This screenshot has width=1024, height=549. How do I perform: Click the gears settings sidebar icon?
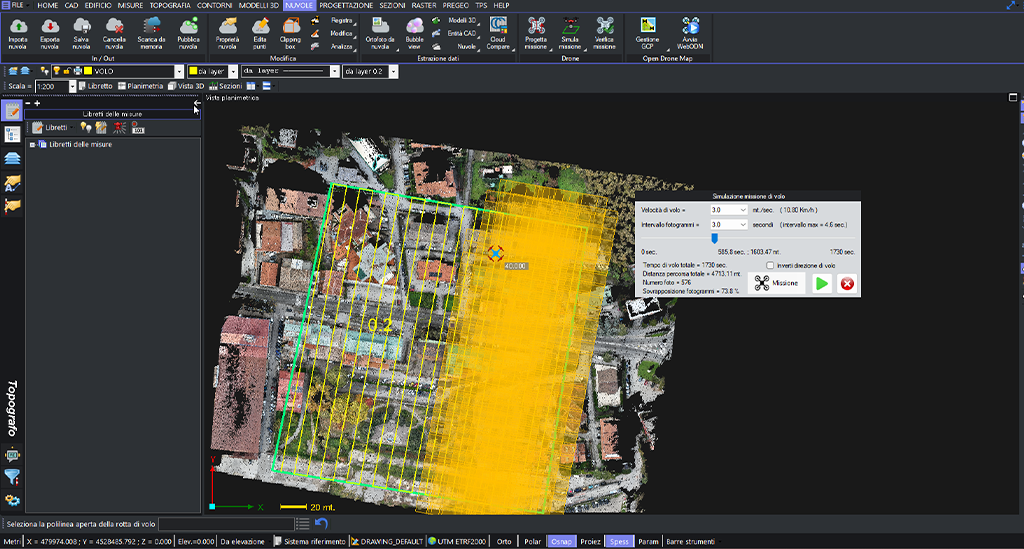(12, 501)
